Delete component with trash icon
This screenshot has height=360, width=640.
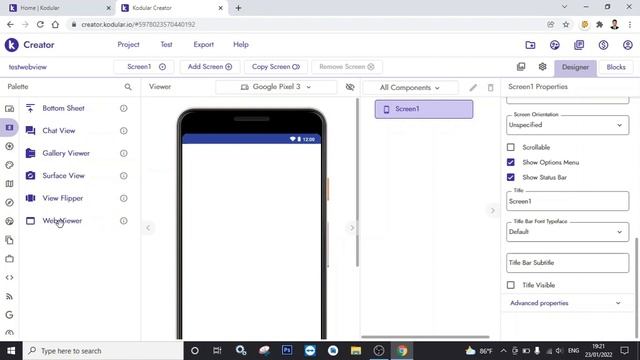(491, 87)
